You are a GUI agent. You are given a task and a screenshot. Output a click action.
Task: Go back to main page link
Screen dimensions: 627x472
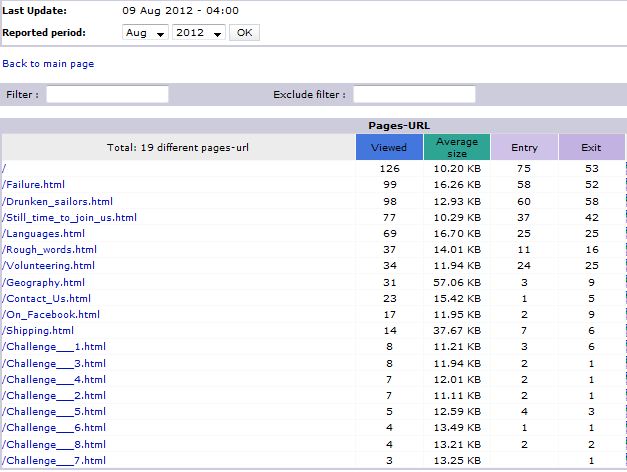click(48, 64)
